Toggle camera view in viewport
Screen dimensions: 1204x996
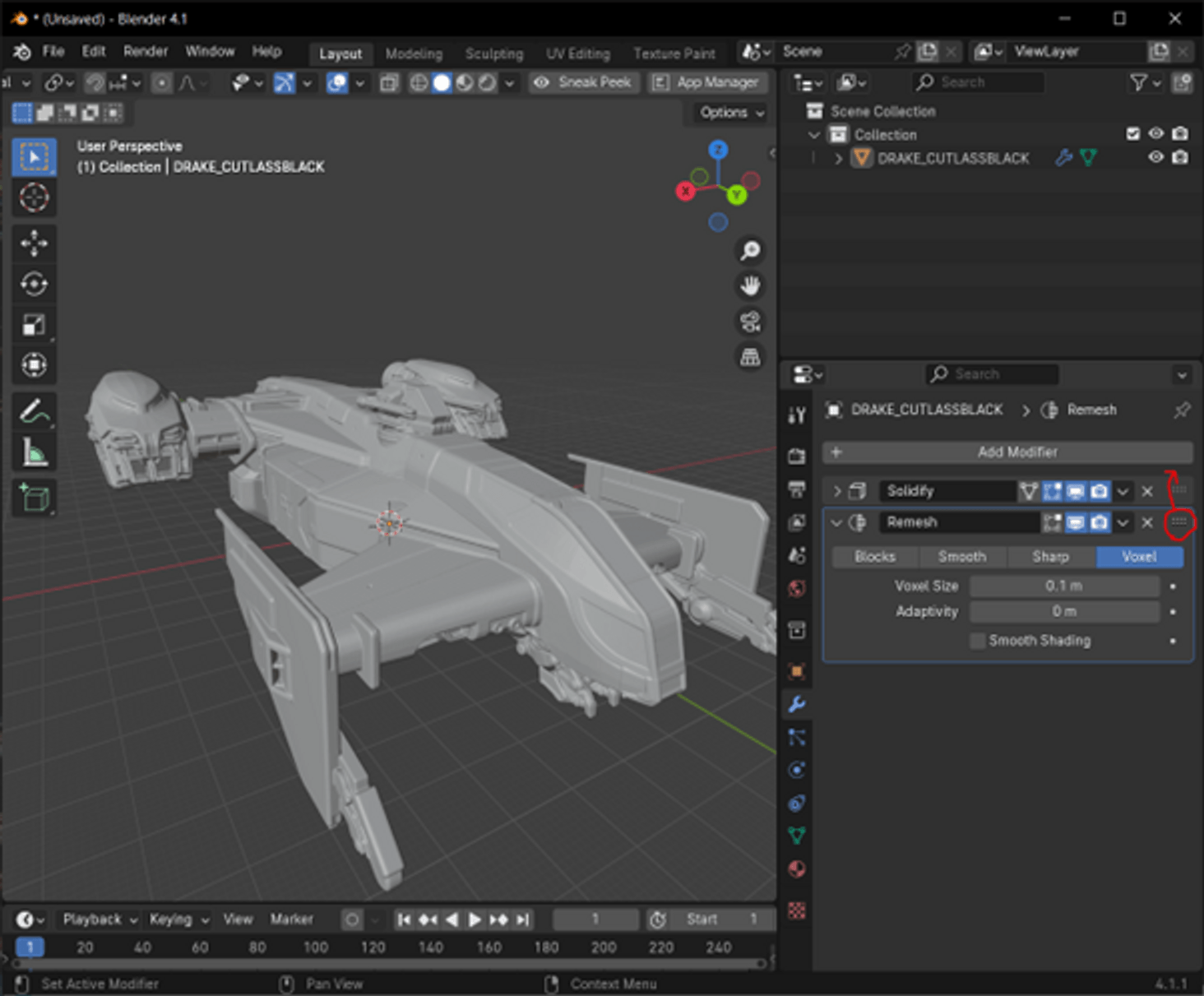[x=750, y=322]
